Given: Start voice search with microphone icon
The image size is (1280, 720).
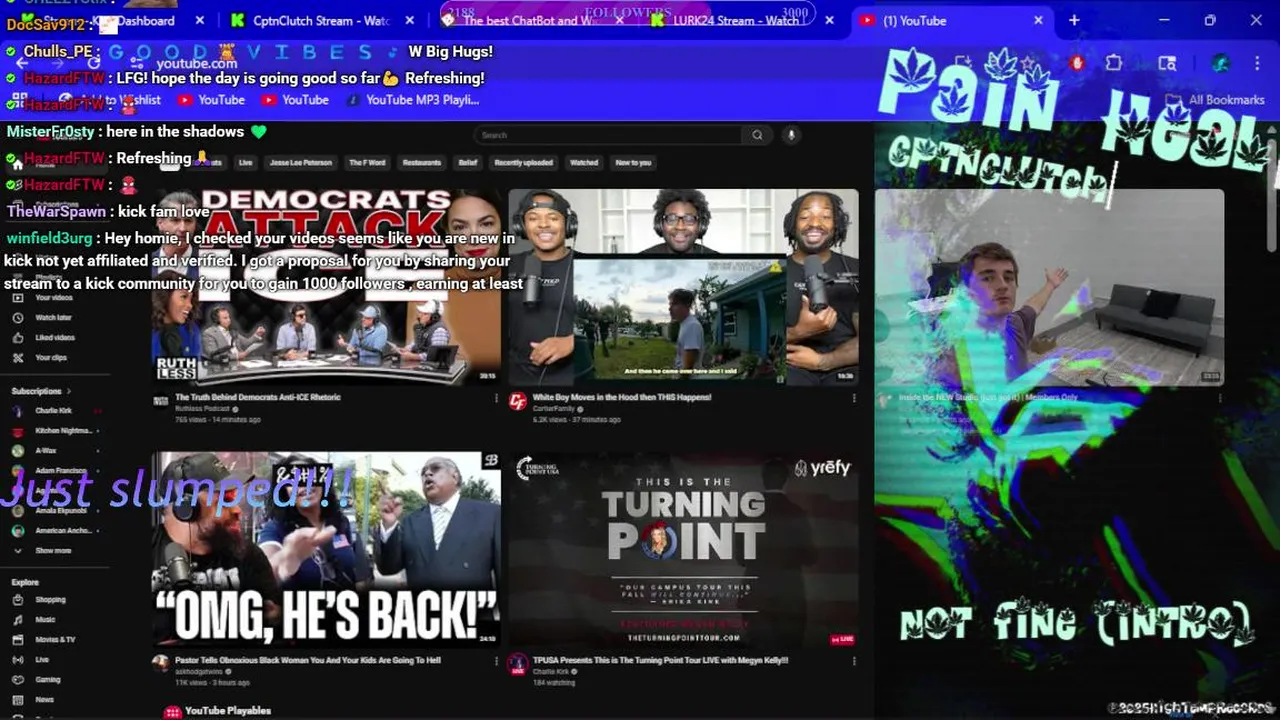Looking at the screenshot, I should [x=791, y=135].
